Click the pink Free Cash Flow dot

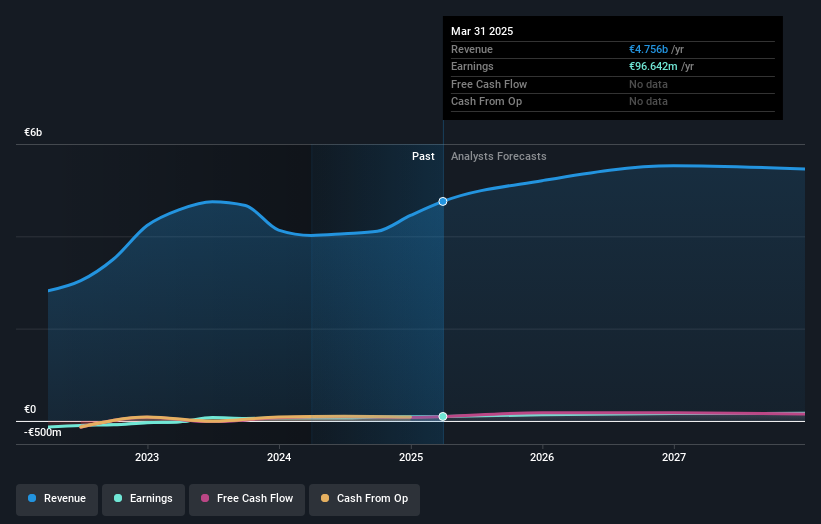(x=205, y=498)
